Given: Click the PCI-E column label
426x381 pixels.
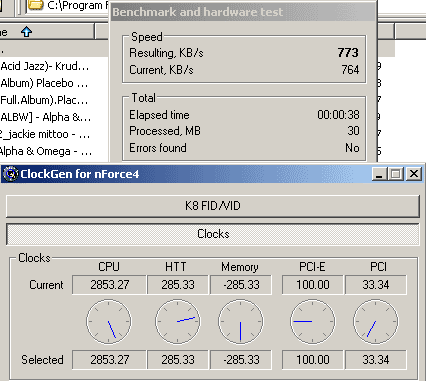Looking at the screenshot, I should pyautogui.click(x=312, y=267).
